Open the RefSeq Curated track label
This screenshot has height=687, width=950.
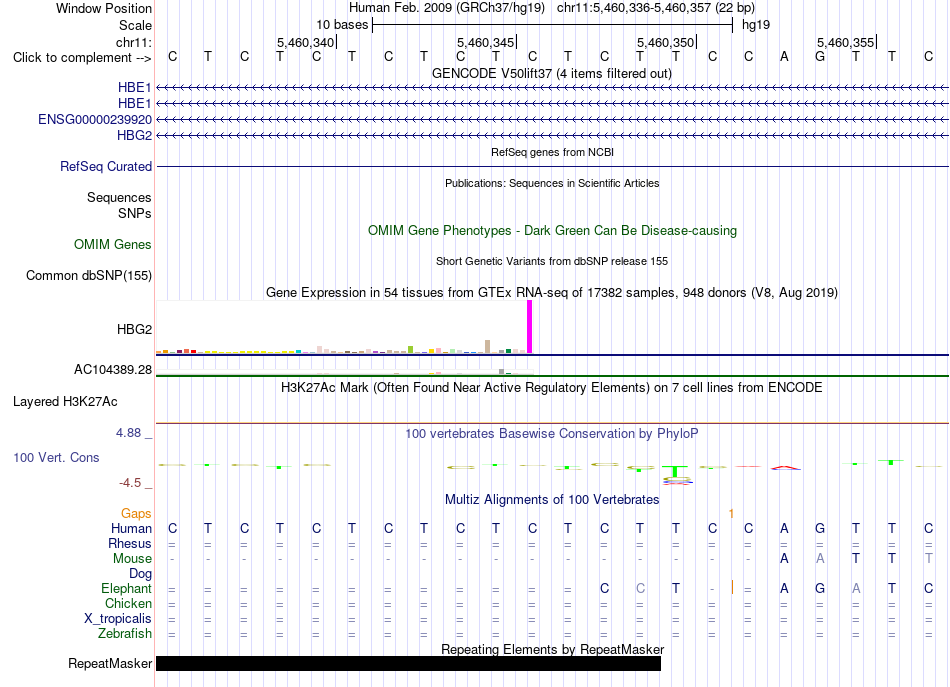[105, 166]
